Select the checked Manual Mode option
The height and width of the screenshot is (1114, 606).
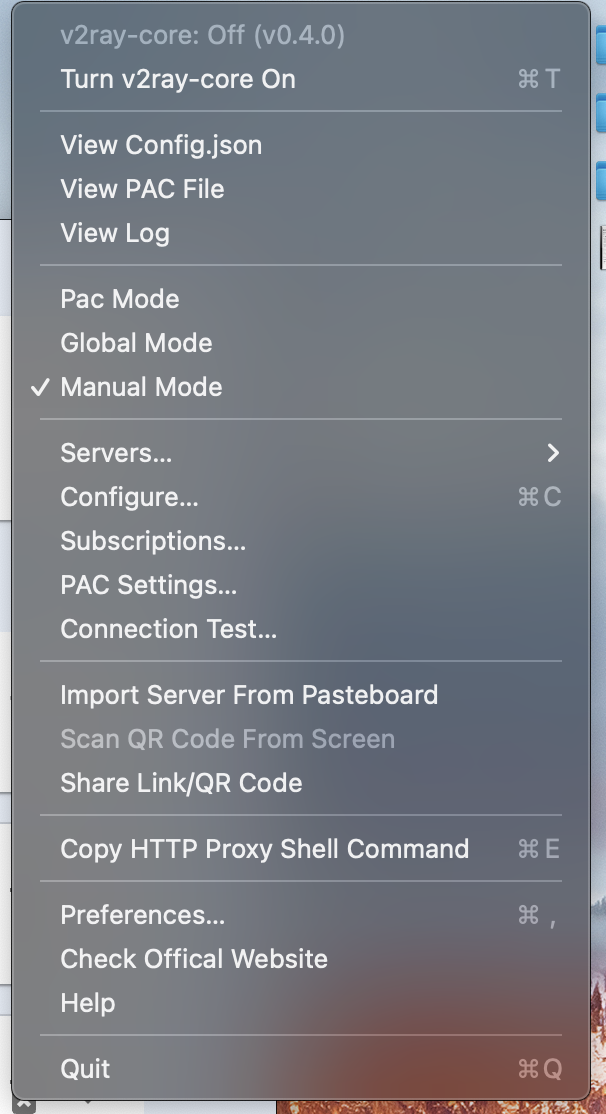(141, 387)
